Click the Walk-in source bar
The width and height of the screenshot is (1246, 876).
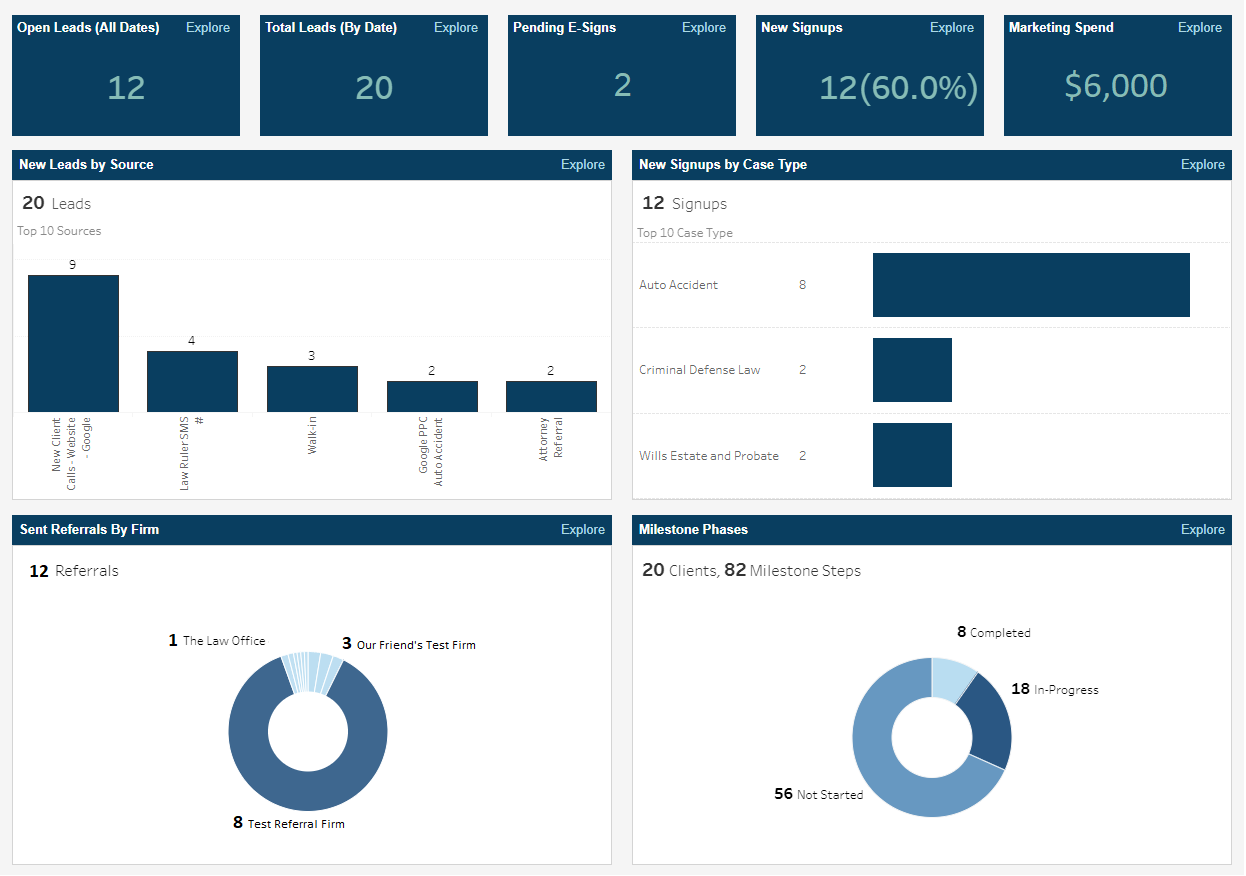[x=312, y=390]
